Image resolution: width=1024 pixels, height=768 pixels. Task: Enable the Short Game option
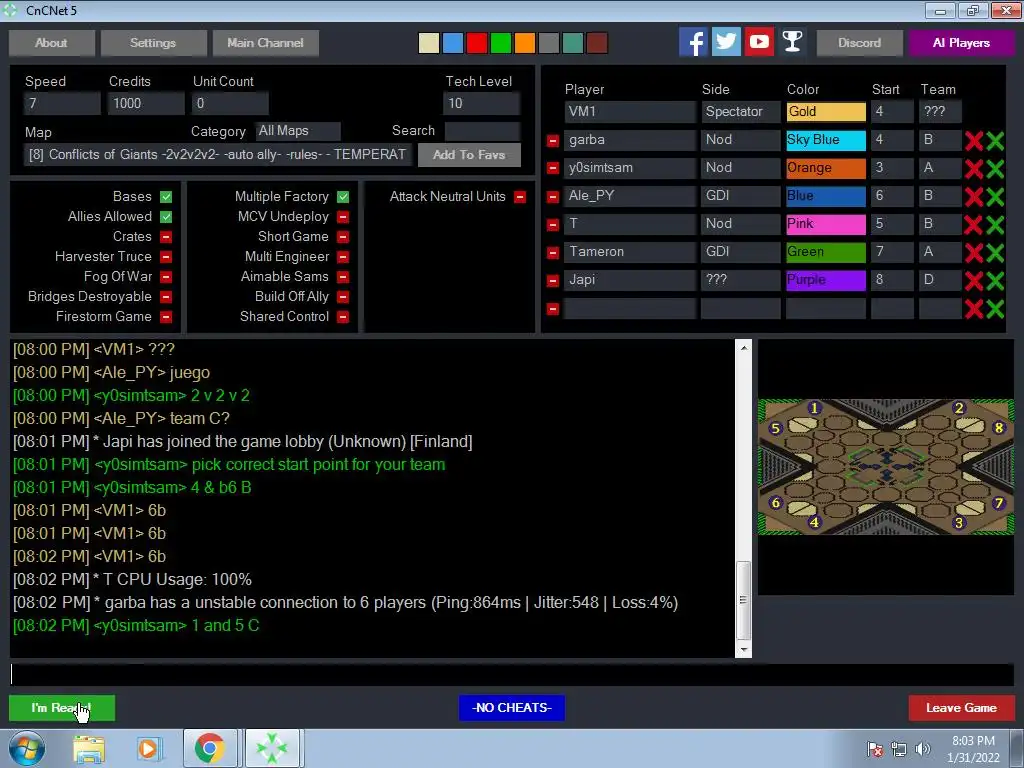[343, 236]
